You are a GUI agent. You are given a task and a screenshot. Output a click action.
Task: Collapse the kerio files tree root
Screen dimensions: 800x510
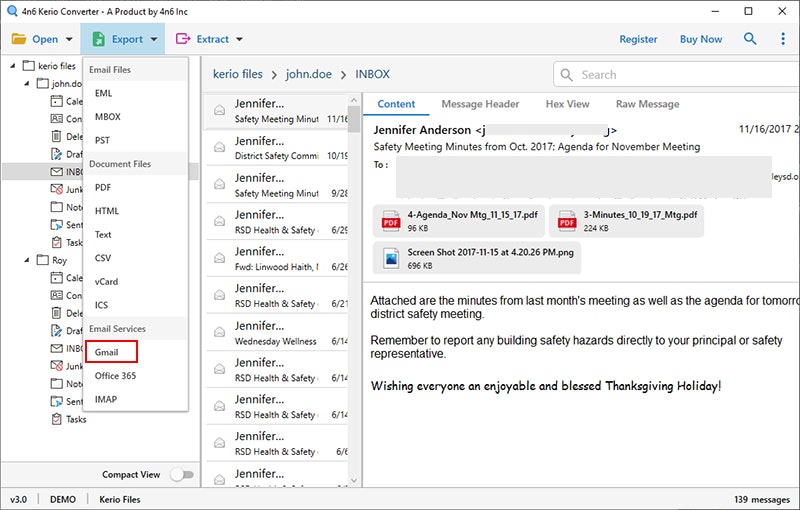pos(13,66)
